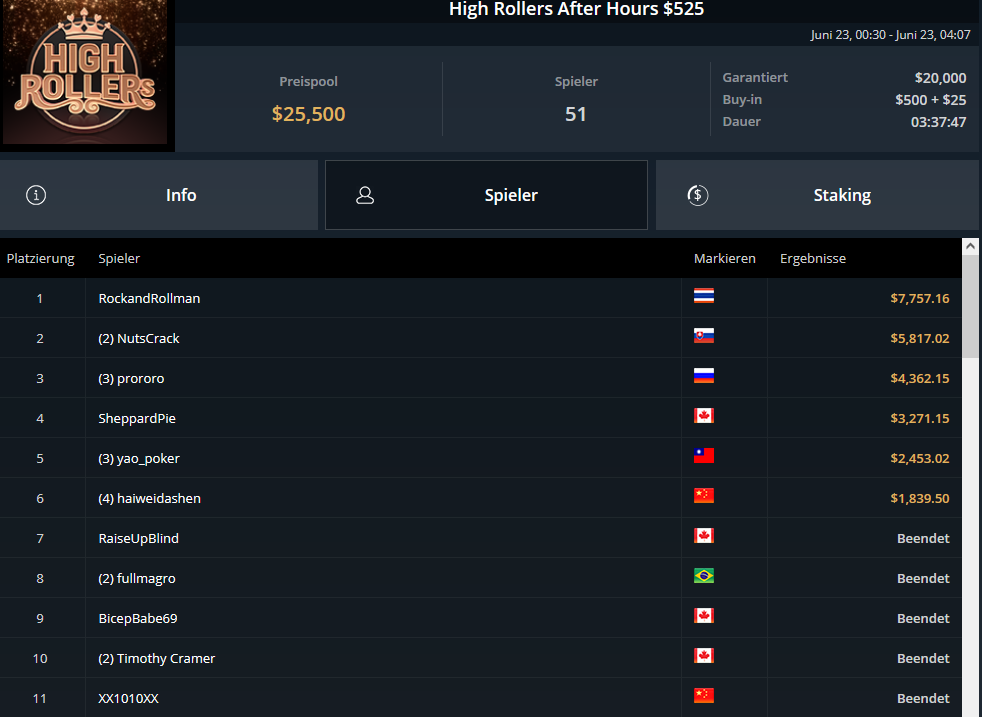This screenshot has height=717, width=982.
Task: Click the Taiwan flag beside yao_poker
Action: (x=704, y=456)
